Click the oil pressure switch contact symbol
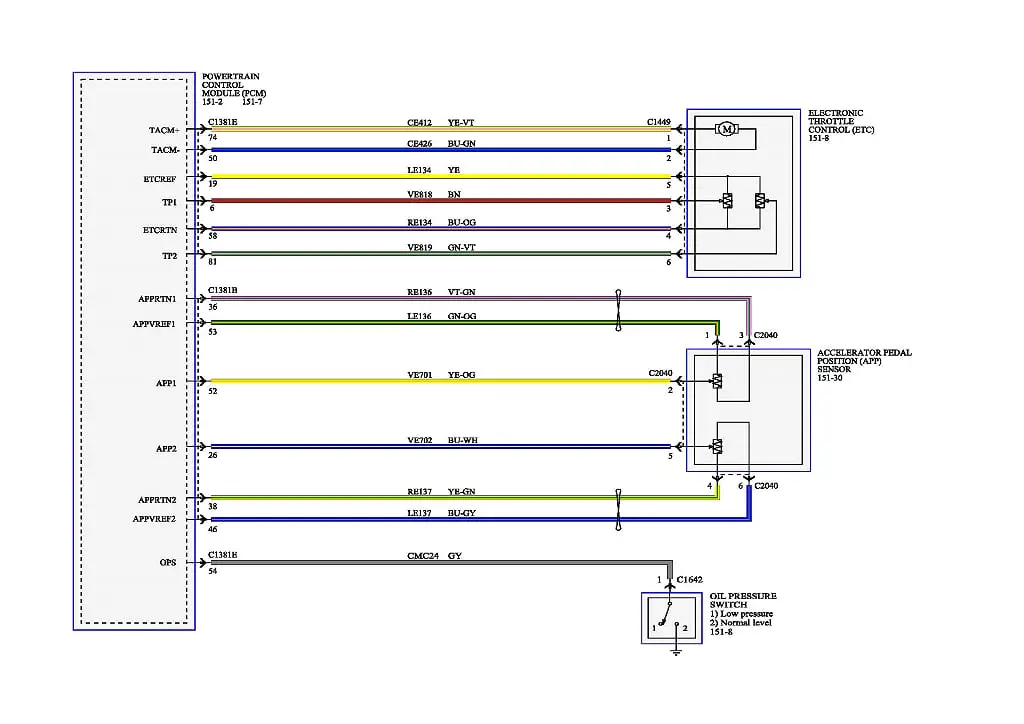The height and width of the screenshot is (724, 1024). 669,615
